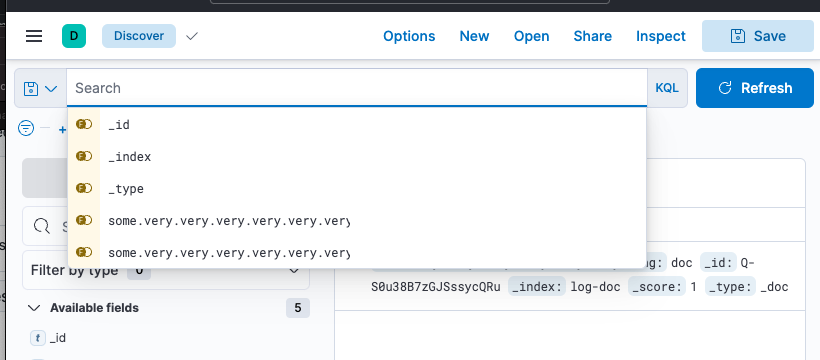Viewport: 820px width, 360px height.
Task: Click the field icon next to _id suggestion
Action: coord(84,125)
